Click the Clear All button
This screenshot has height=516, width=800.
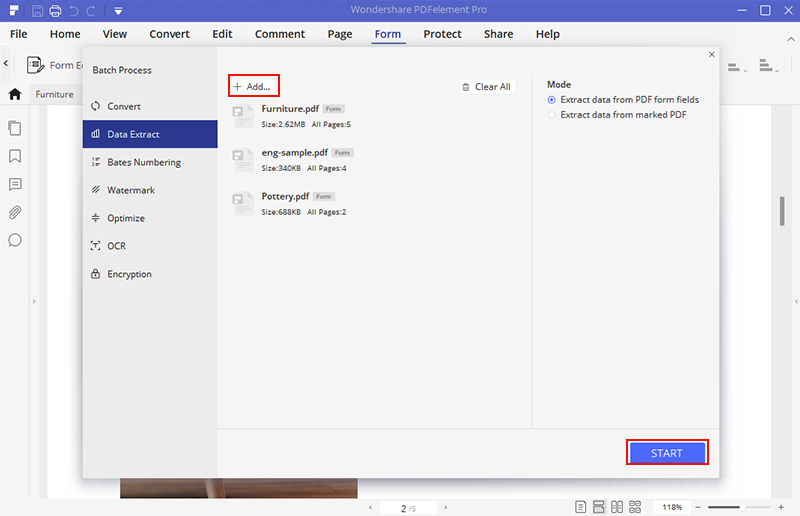(x=487, y=87)
